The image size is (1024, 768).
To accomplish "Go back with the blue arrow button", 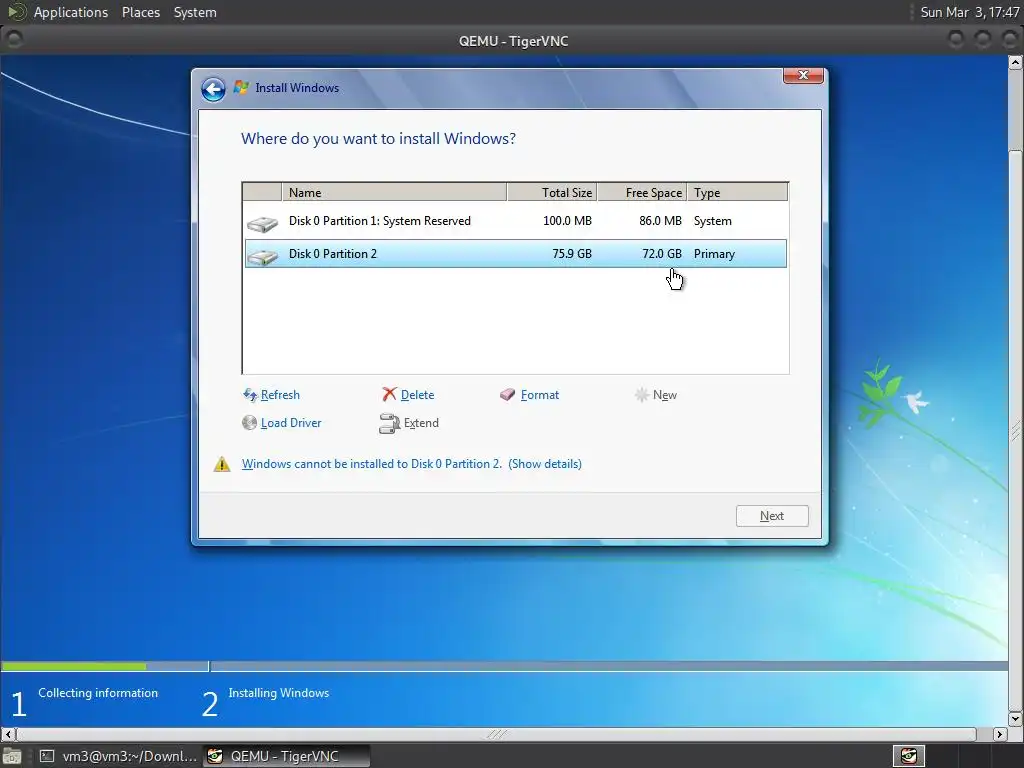I will pyautogui.click(x=213, y=89).
